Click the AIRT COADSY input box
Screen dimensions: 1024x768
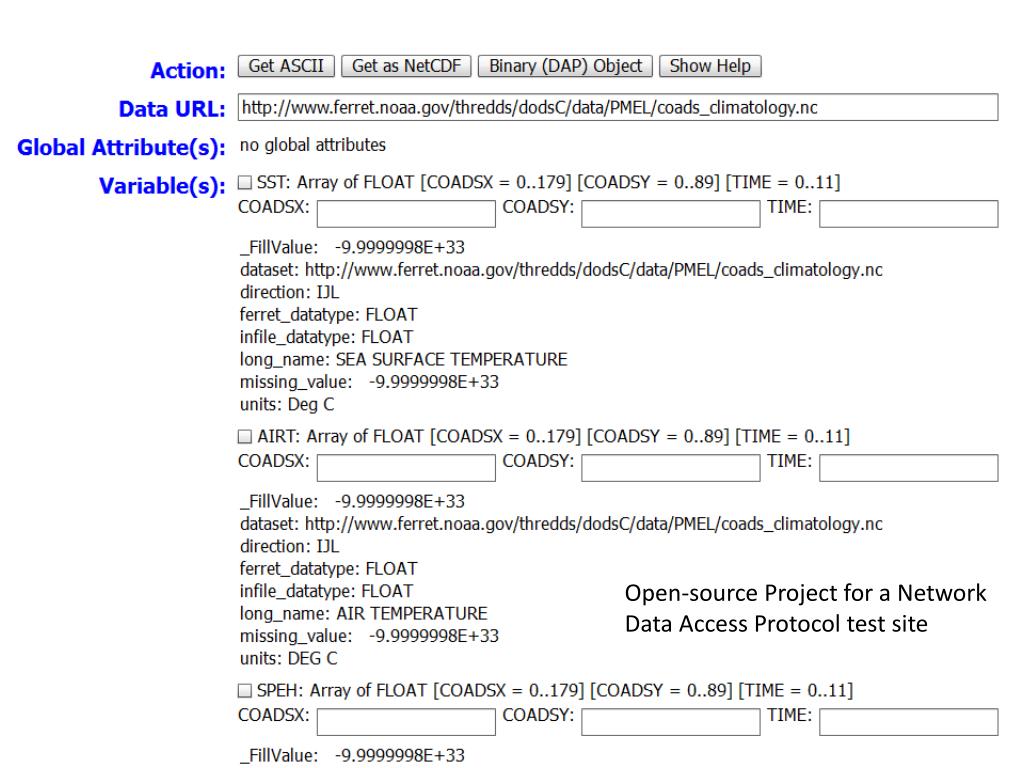tap(671, 468)
